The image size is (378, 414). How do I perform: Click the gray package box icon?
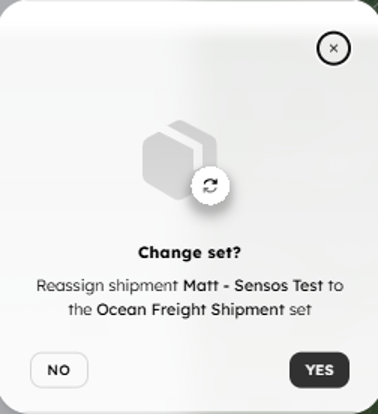(180, 160)
